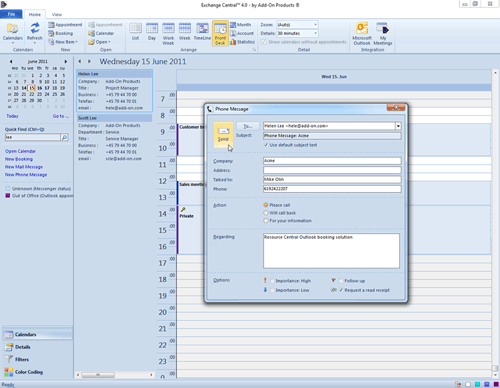Click the New Booking link

click(x=19, y=159)
